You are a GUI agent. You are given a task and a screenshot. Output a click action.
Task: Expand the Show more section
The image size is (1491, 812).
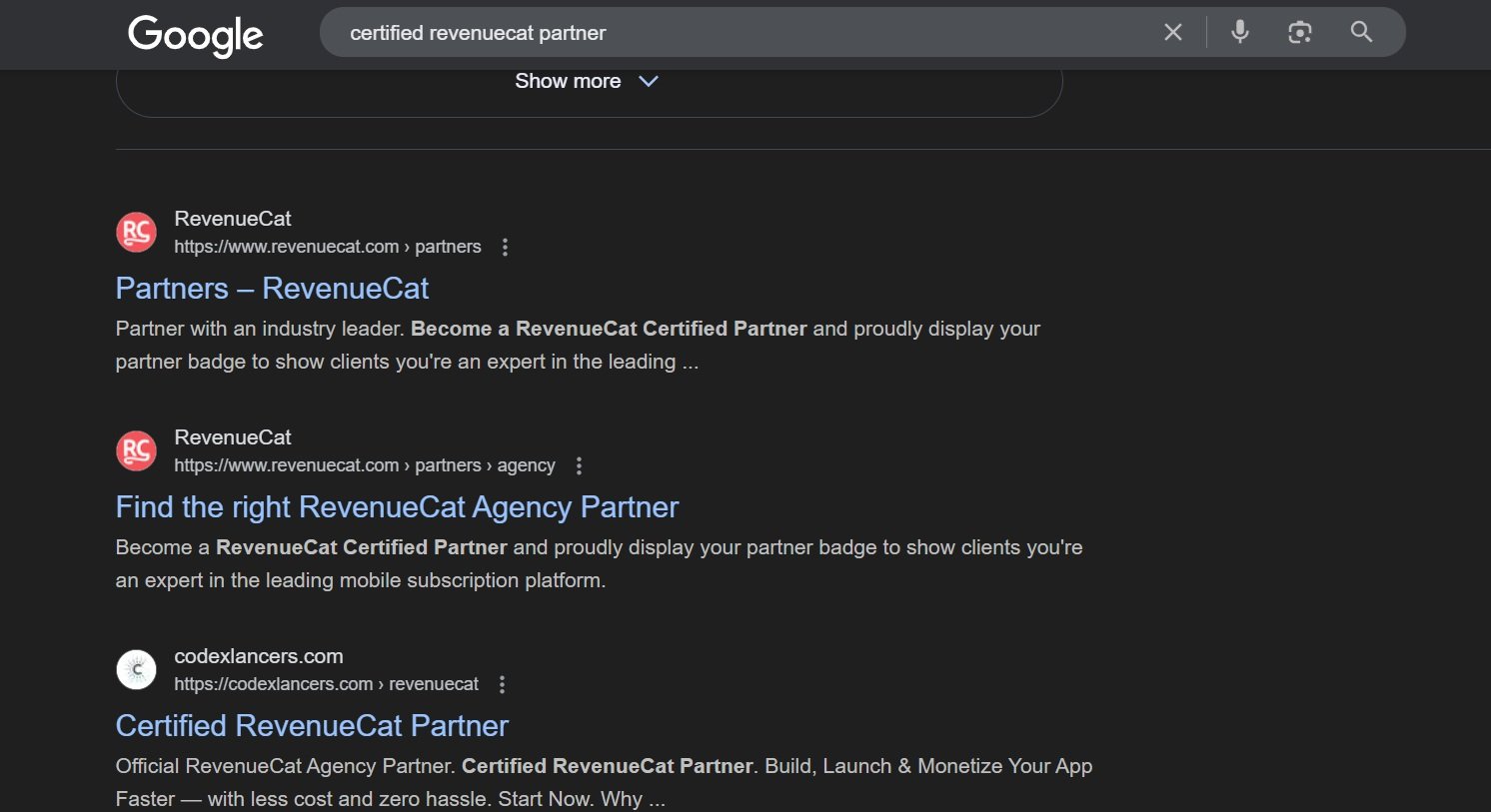coord(568,82)
